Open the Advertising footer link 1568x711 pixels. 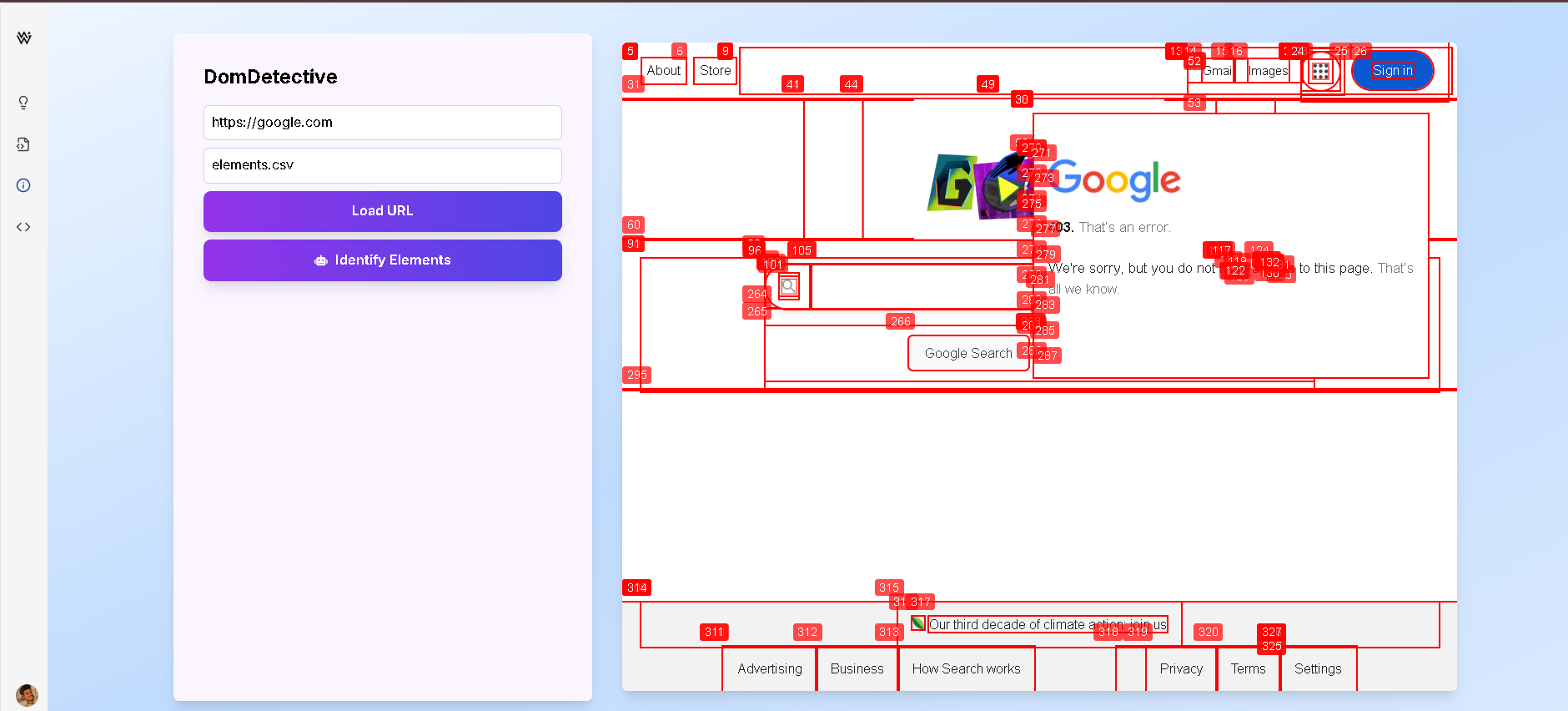770,668
